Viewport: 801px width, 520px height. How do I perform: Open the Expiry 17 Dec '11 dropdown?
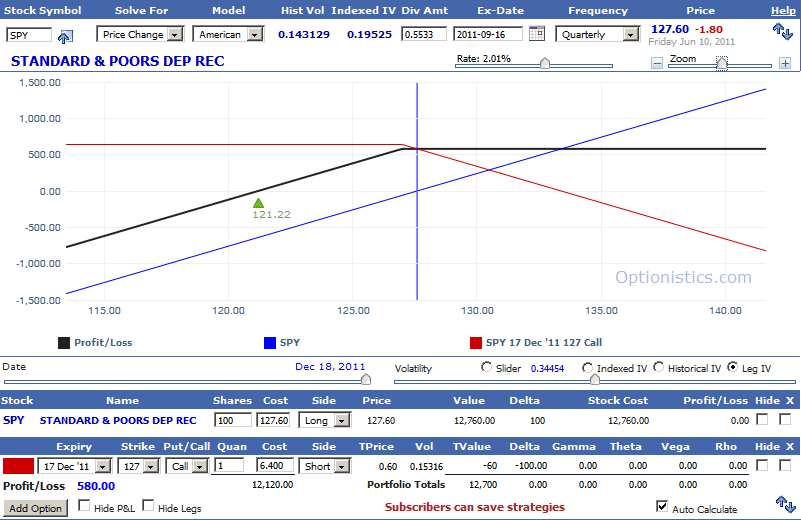click(75, 466)
